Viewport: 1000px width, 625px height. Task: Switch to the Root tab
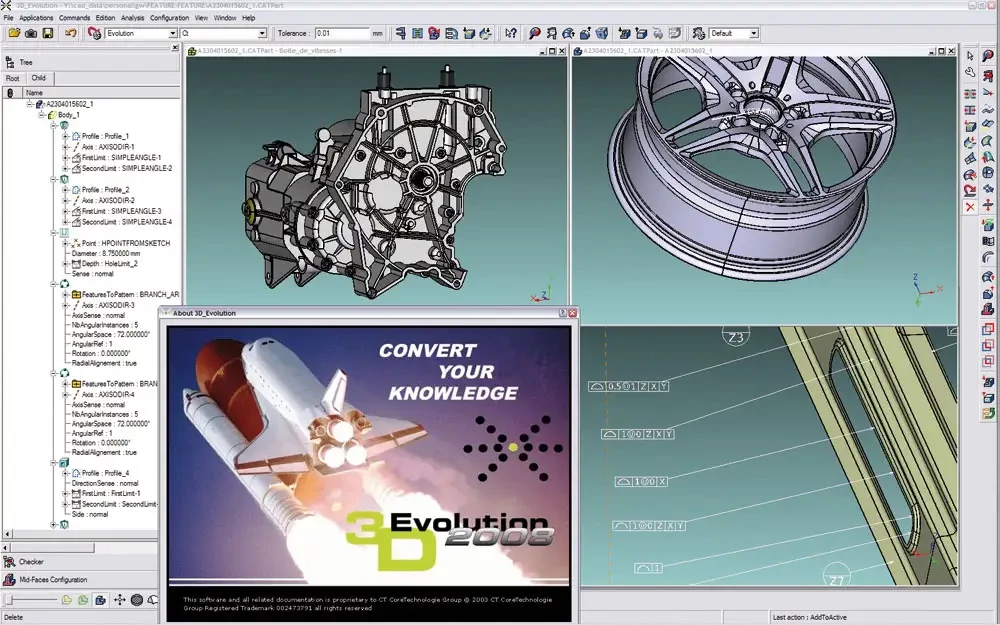(13, 78)
